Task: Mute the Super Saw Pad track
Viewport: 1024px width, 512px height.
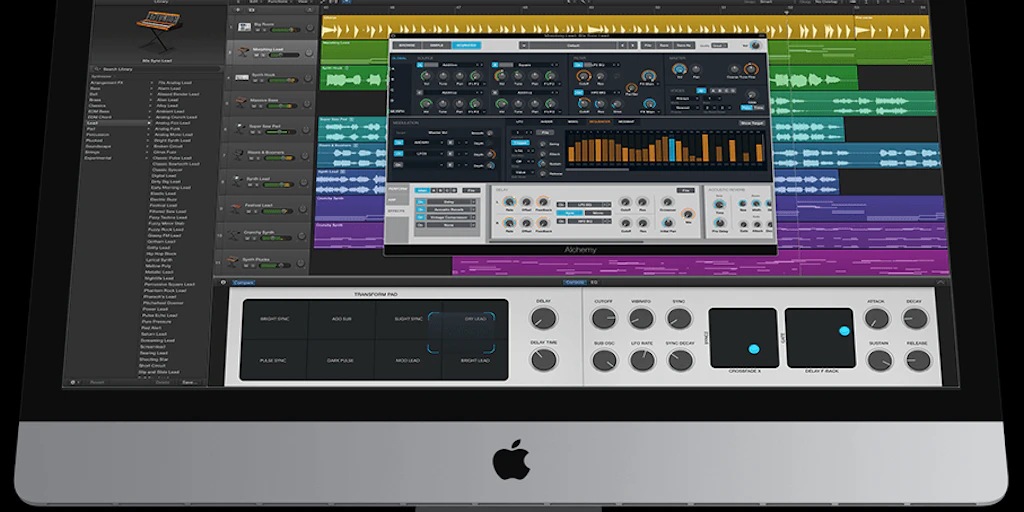Action: click(253, 133)
